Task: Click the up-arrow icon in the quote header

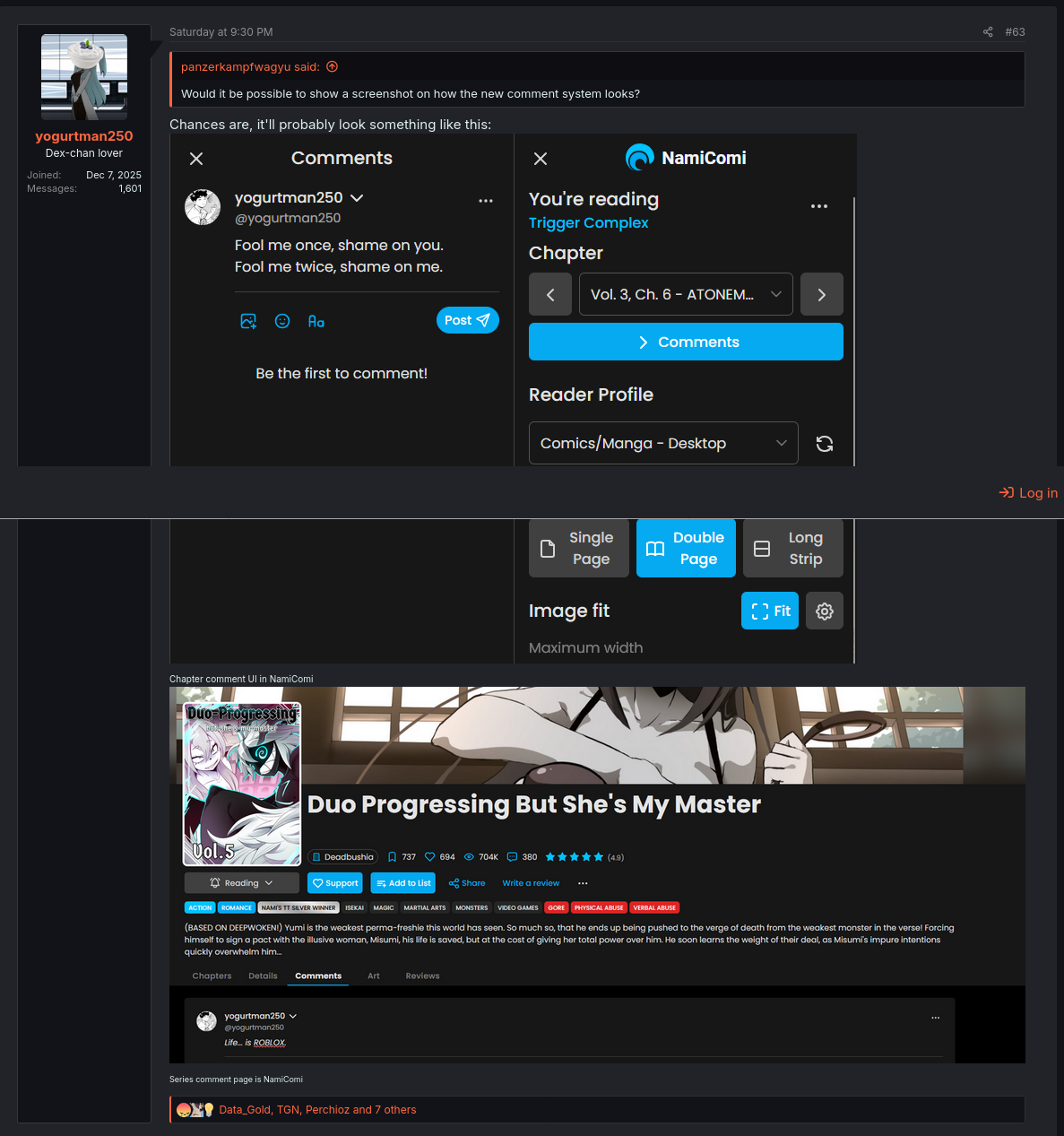Action: point(333,66)
